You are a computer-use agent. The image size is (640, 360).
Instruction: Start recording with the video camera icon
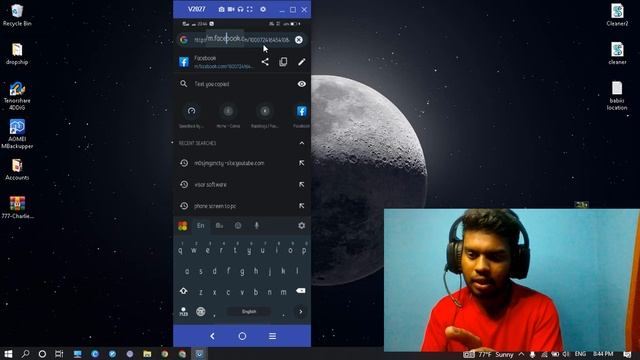click(x=231, y=9)
